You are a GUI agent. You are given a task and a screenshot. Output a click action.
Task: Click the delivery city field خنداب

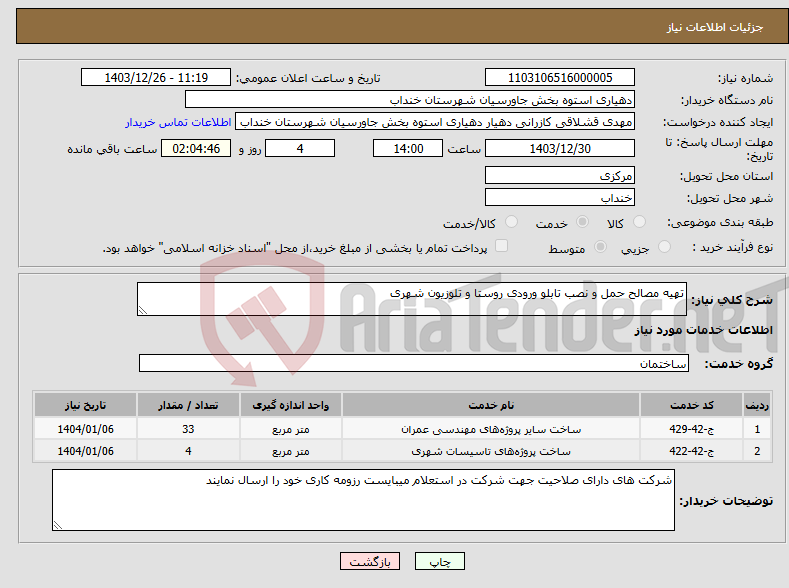click(560, 197)
